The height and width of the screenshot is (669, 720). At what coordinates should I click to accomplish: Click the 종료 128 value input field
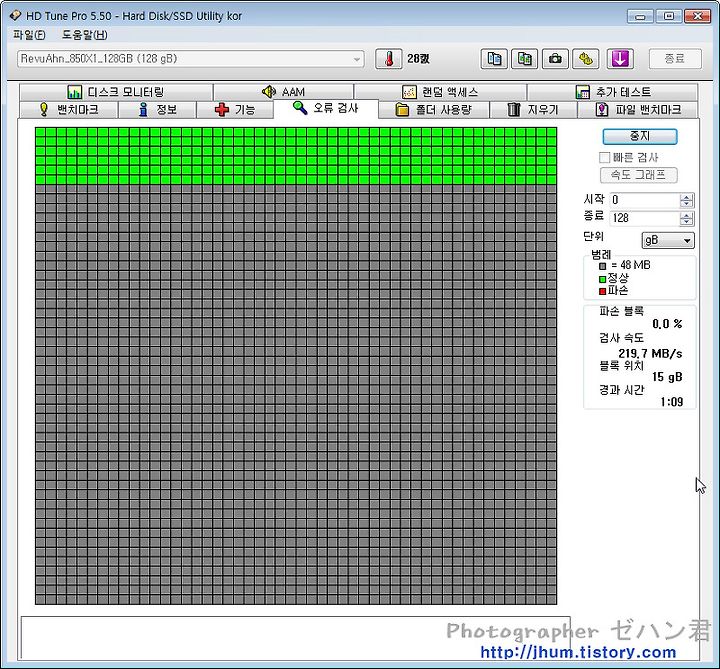click(644, 218)
